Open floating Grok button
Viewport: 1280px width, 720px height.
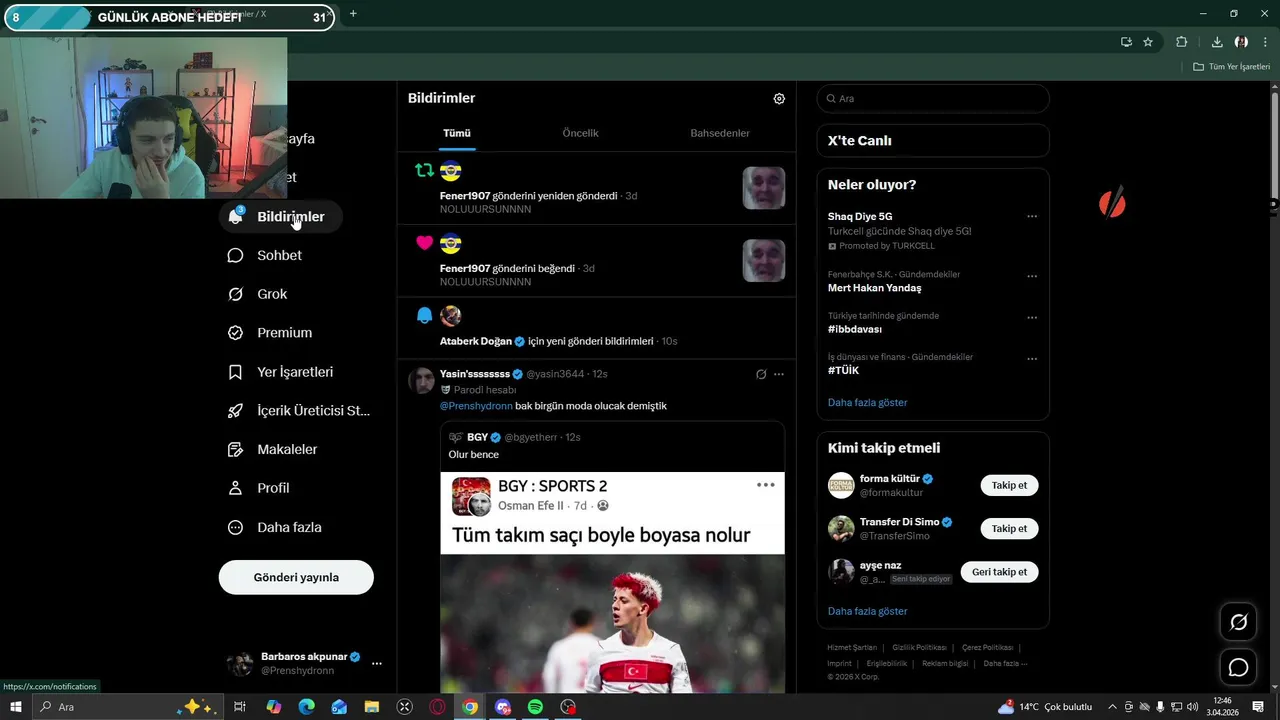(1238, 622)
